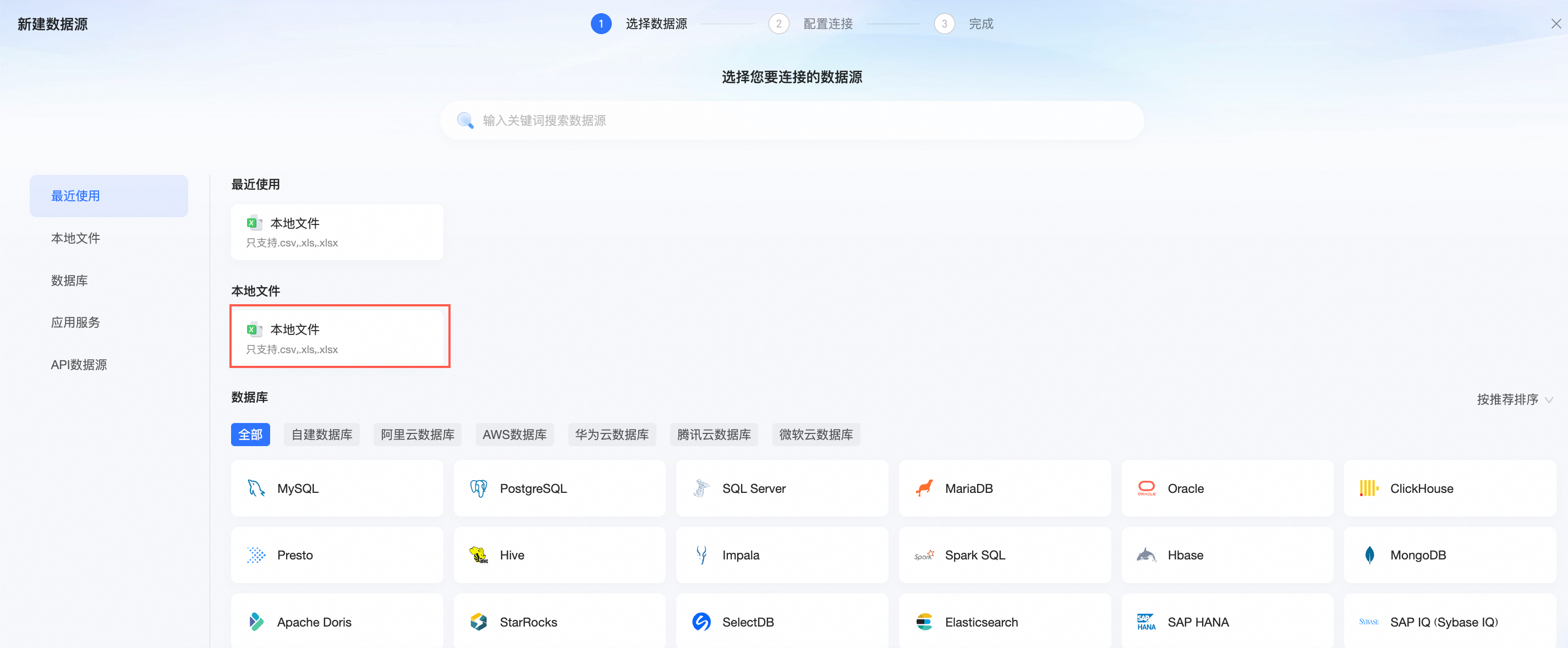Click the Hbase orca icon

point(1146,555)
